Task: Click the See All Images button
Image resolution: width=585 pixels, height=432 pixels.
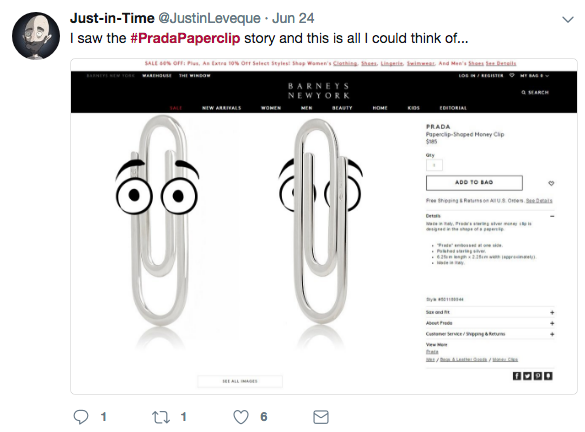Action: pos(240,381)
